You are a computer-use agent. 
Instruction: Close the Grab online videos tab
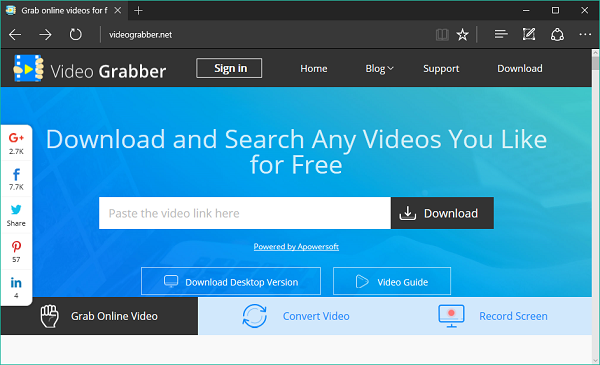coord(118,10)
